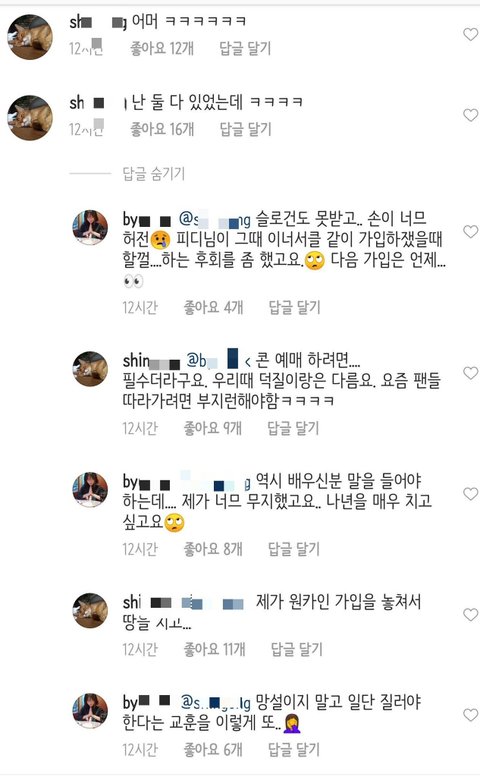Collapse replies via '답글 숨기기'
Screen dimensions: 480x777
(154, 174)
